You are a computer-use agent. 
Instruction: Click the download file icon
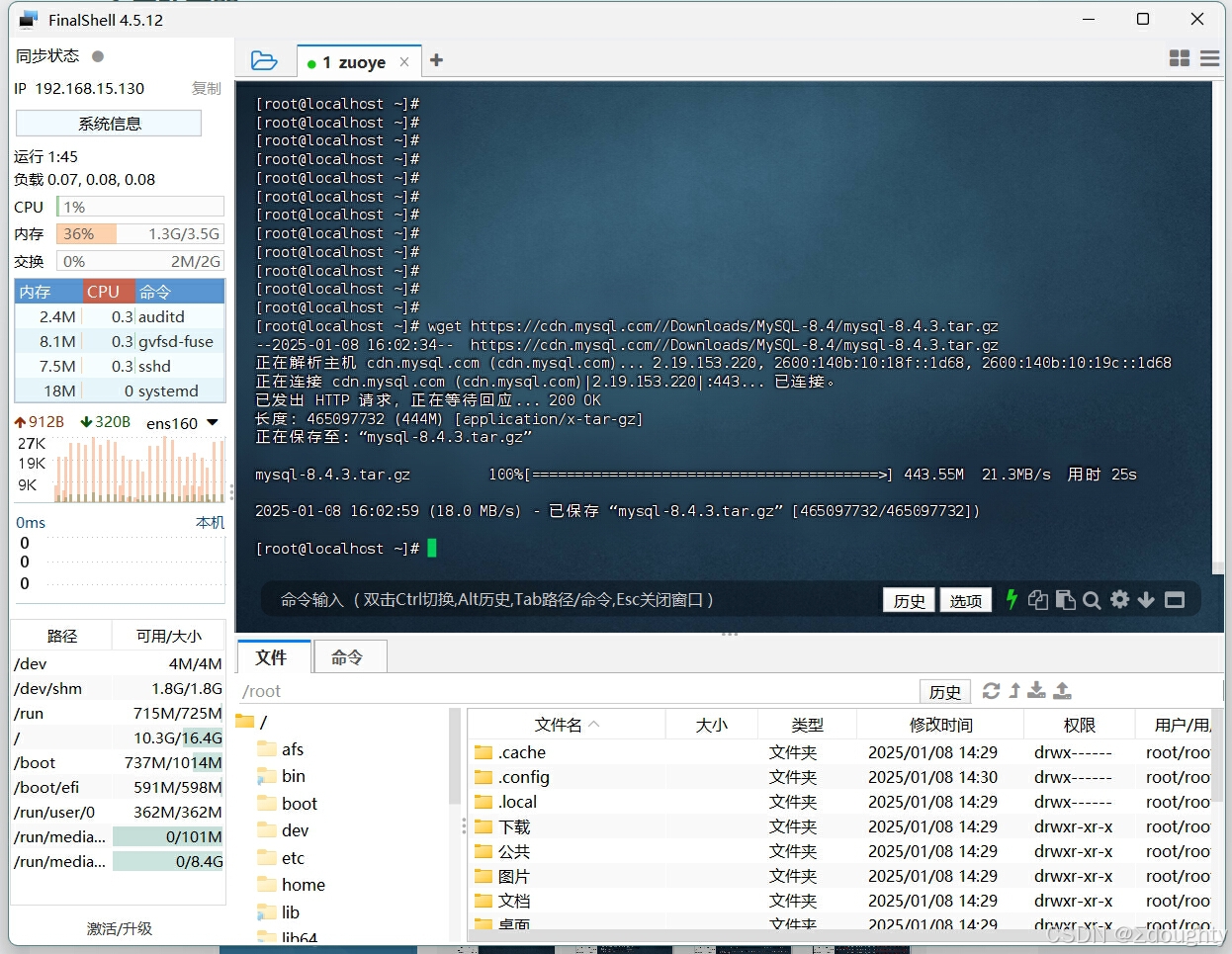point(1036,690)
